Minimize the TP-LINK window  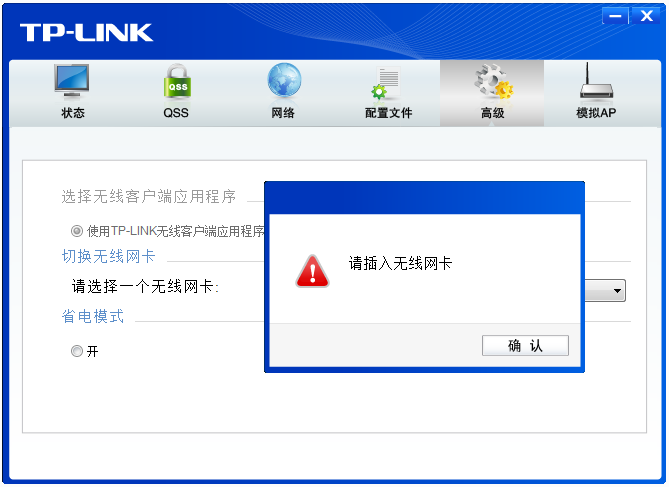(615, 16)
